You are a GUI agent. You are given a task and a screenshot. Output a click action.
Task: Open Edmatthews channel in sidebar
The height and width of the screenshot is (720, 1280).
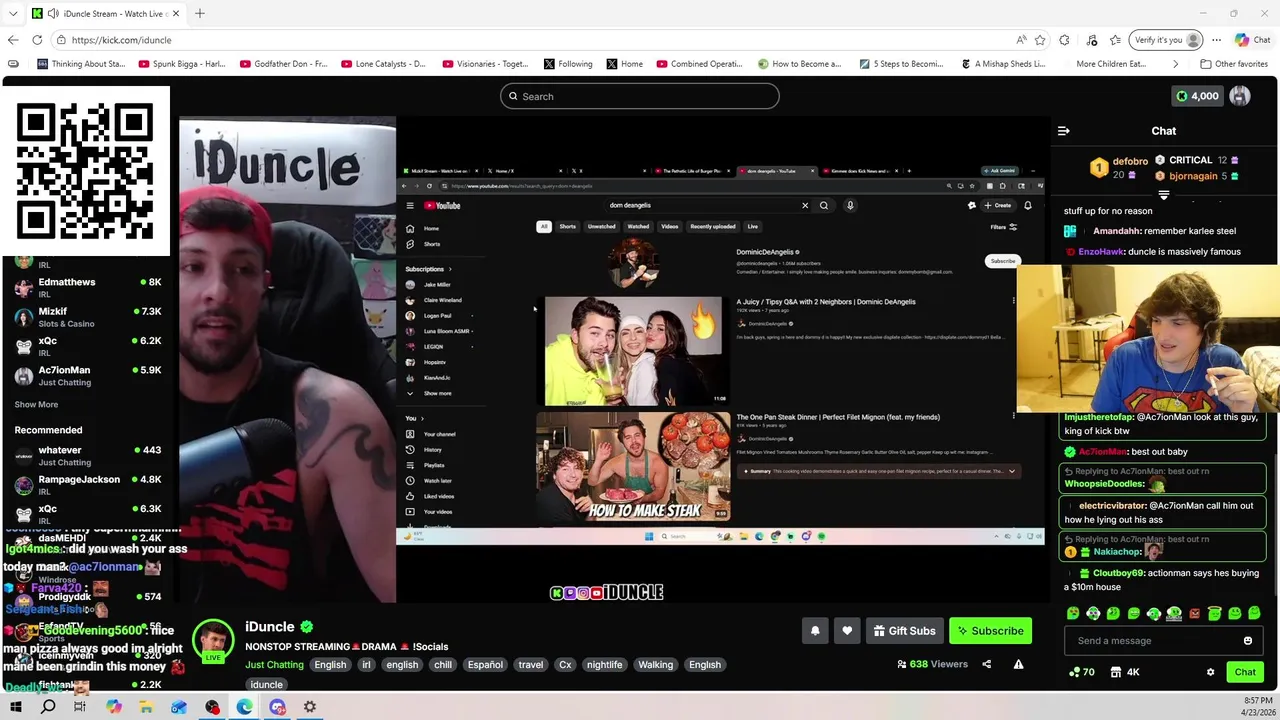[x=87, y=288]
